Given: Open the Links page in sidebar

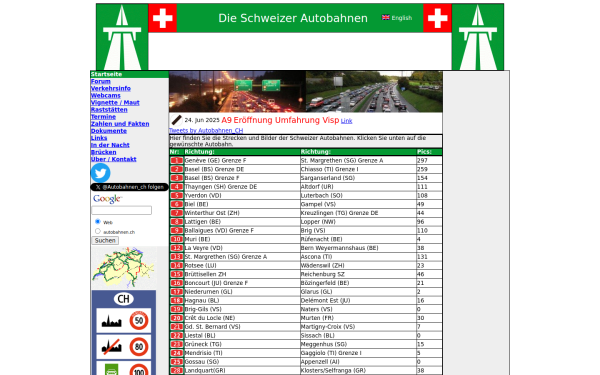Looking at the screenshot, I should point(99,138).
